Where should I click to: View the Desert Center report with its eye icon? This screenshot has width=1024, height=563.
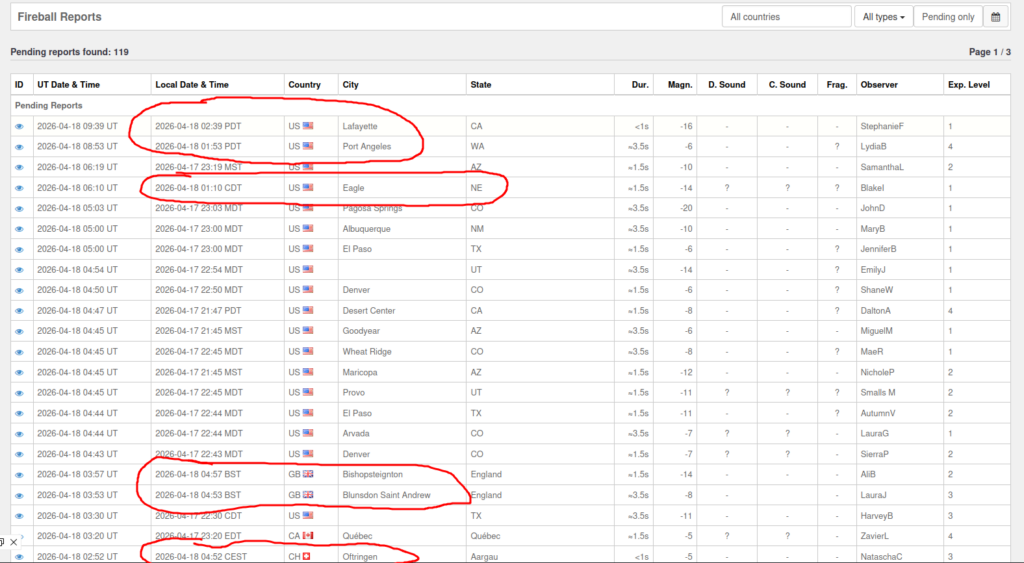click(x=19, y=311)
